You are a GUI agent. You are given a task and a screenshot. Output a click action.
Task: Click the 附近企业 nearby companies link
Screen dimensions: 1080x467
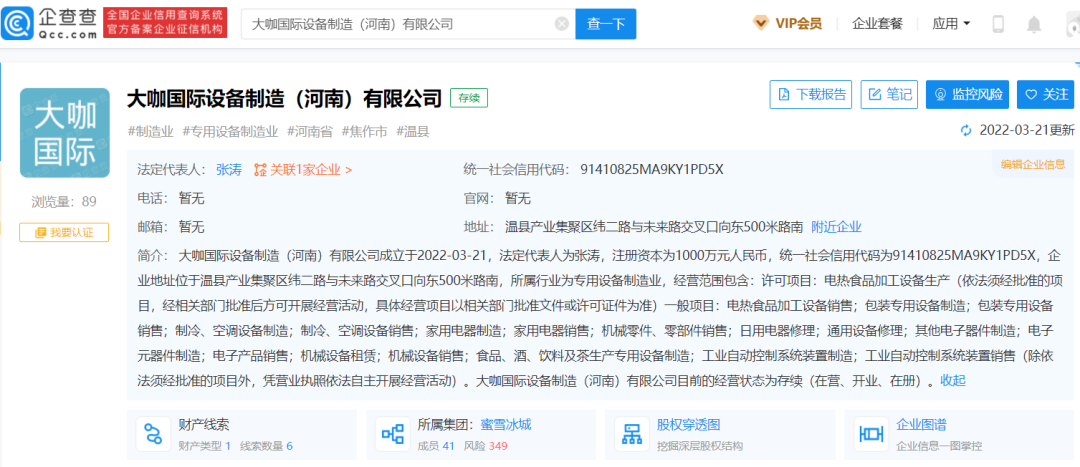pyautogui.click(x=836, y=227)
